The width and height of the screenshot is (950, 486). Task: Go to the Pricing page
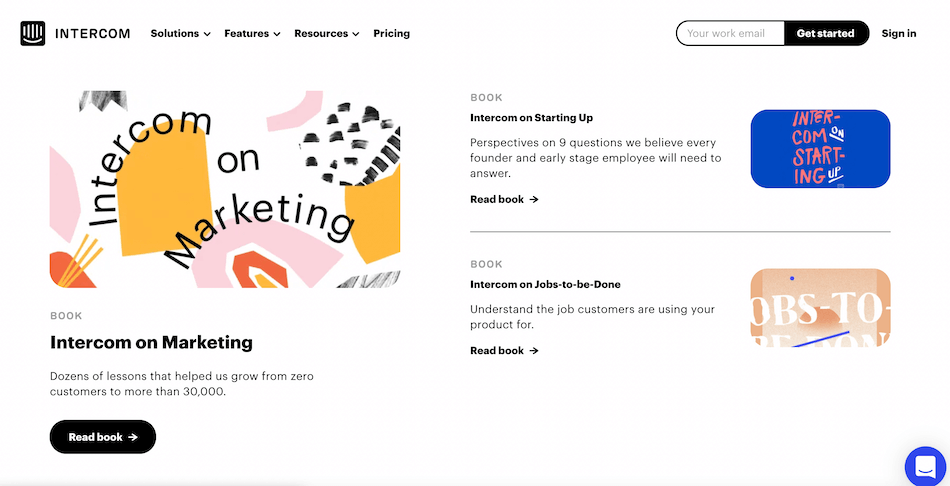391,33
